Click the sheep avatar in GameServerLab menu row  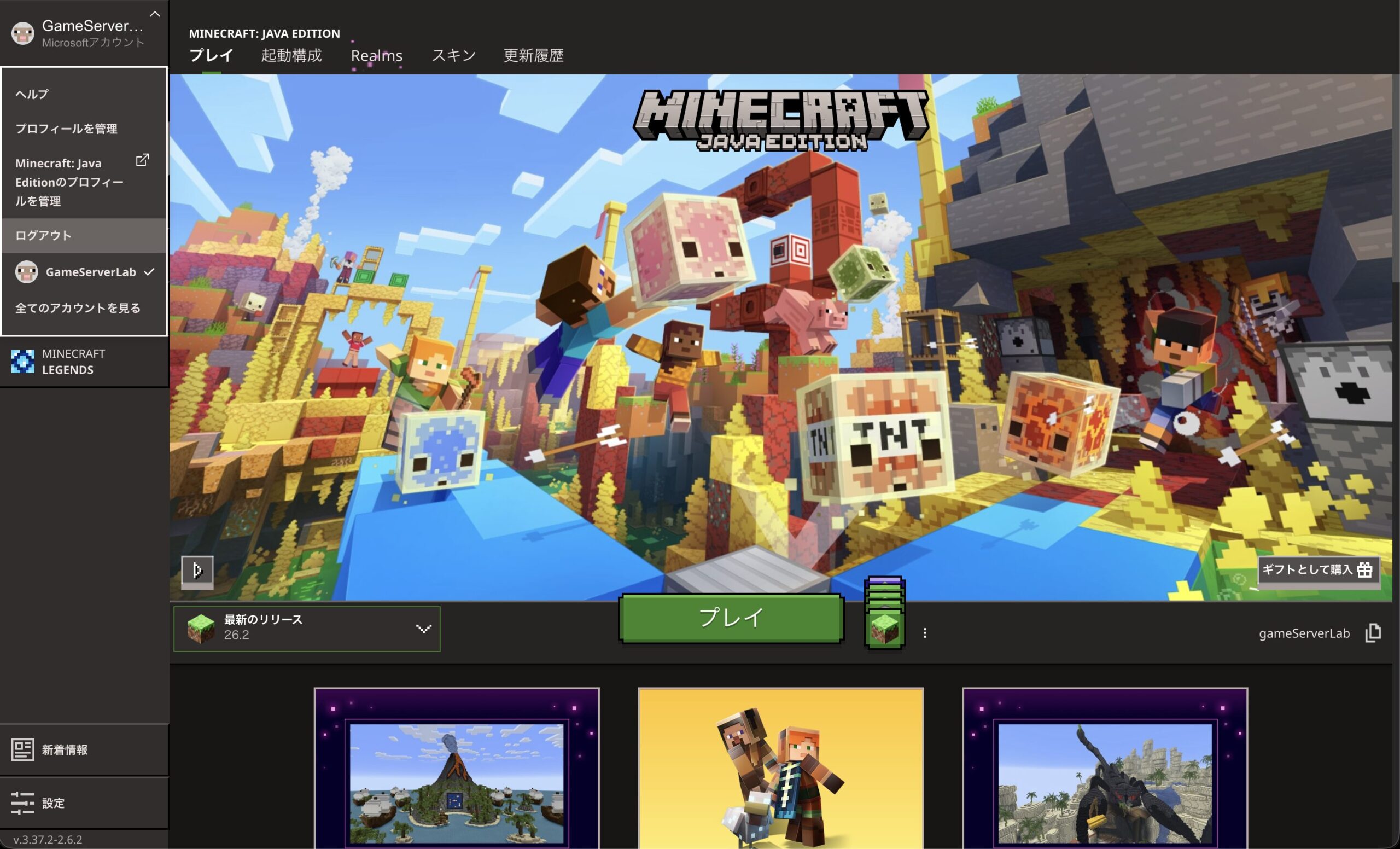click(26, 272)
